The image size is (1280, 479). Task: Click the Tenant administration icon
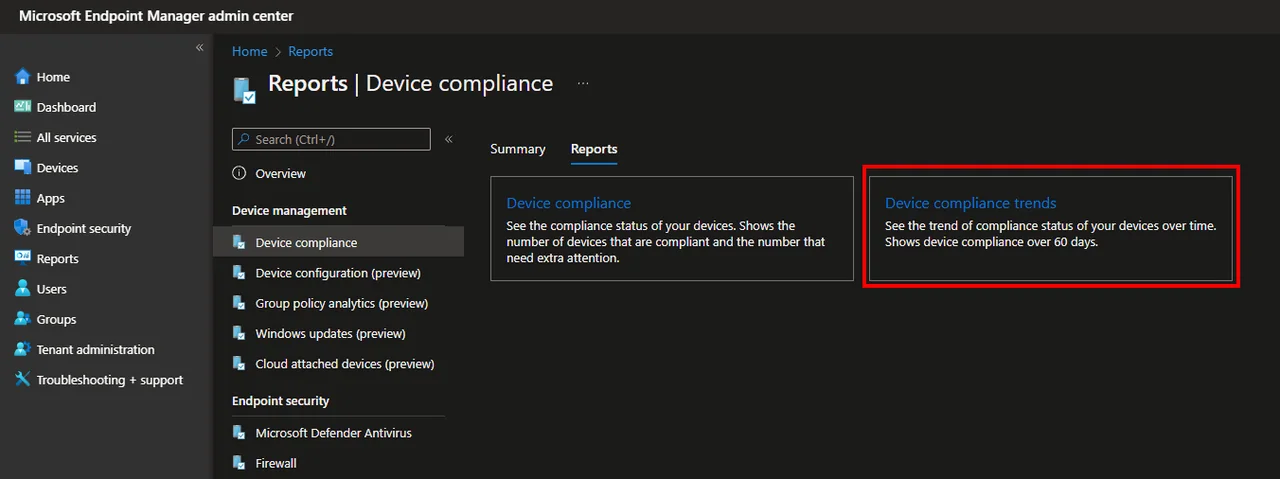click(x=22, y=349)
